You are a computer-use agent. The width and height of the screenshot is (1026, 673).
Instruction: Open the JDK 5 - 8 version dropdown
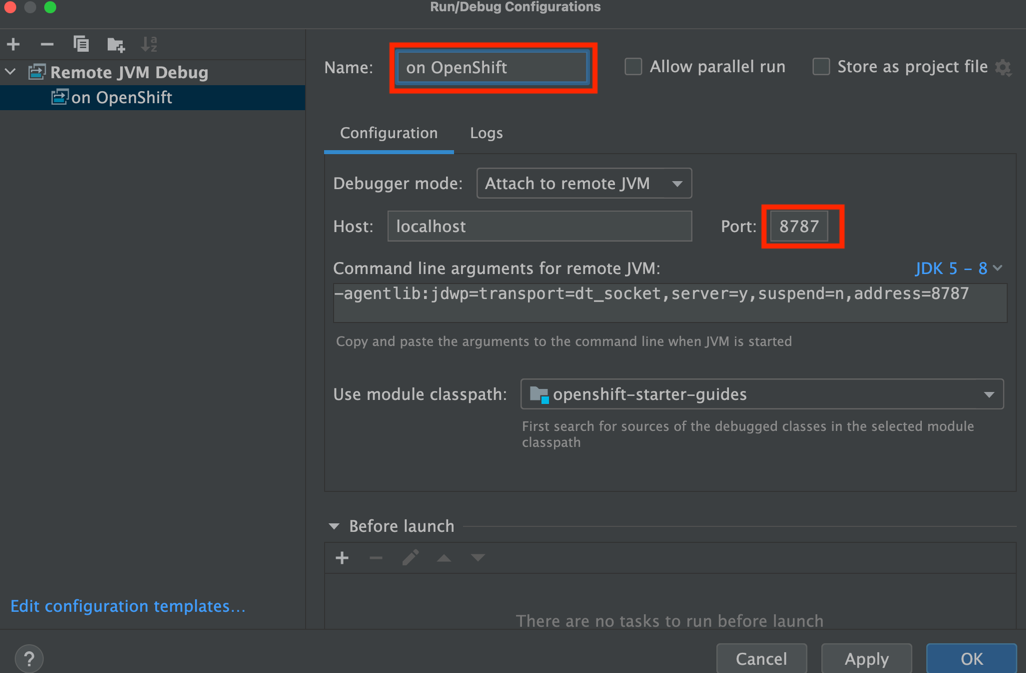958,268
